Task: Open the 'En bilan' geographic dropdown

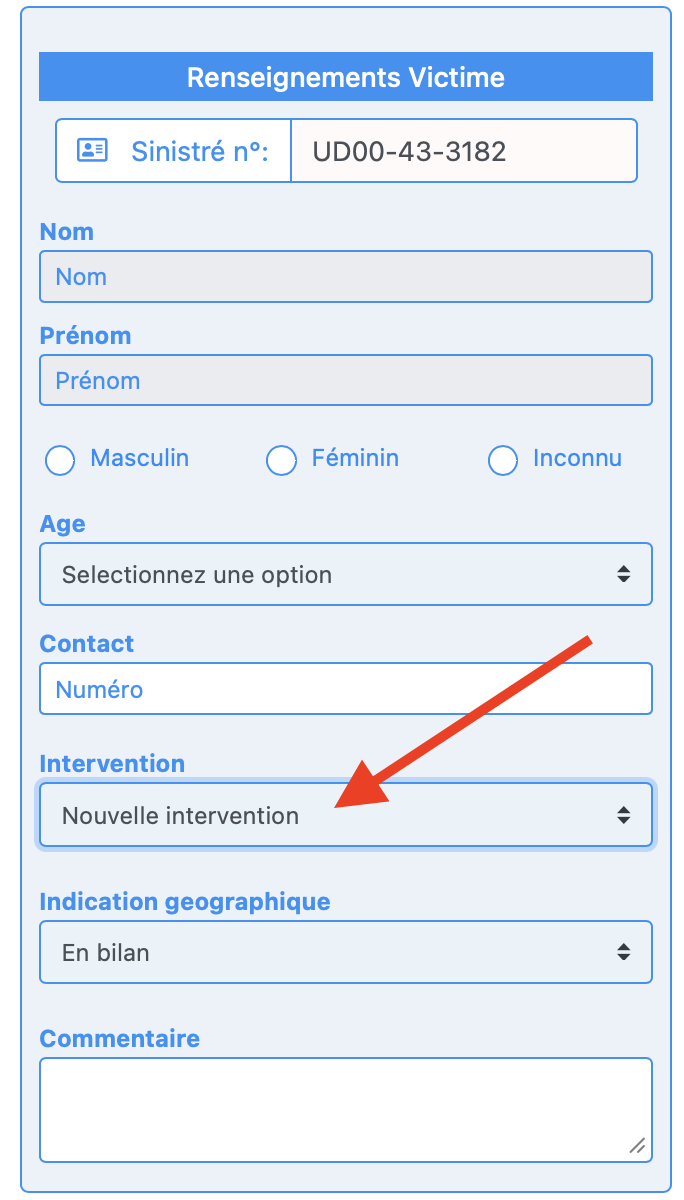Action: (345, 953)
